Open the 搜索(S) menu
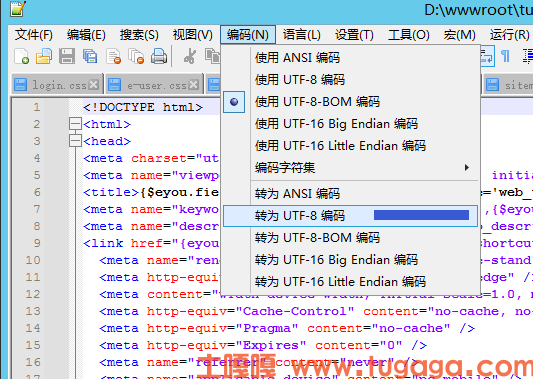This screenshot has width=533, height=379. pos(139,35)
